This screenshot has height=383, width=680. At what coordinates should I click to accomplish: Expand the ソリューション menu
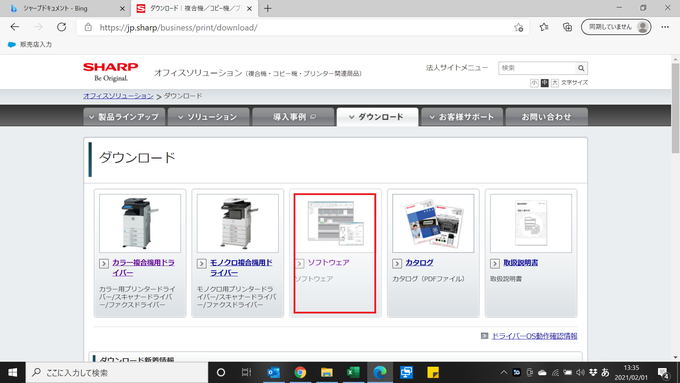point(209,117)
